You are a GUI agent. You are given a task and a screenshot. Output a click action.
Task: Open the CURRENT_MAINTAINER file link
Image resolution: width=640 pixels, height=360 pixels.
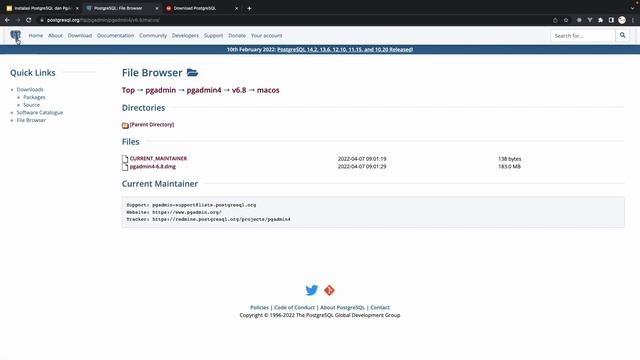158,158
